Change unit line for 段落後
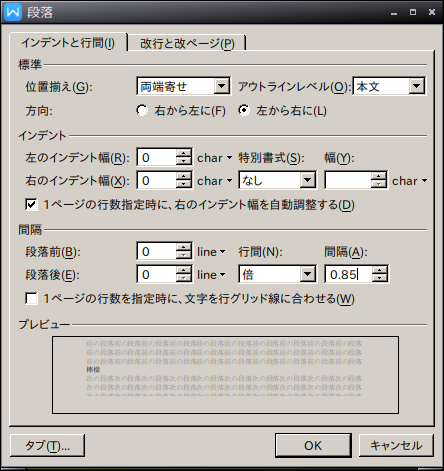 click(211, 275)
